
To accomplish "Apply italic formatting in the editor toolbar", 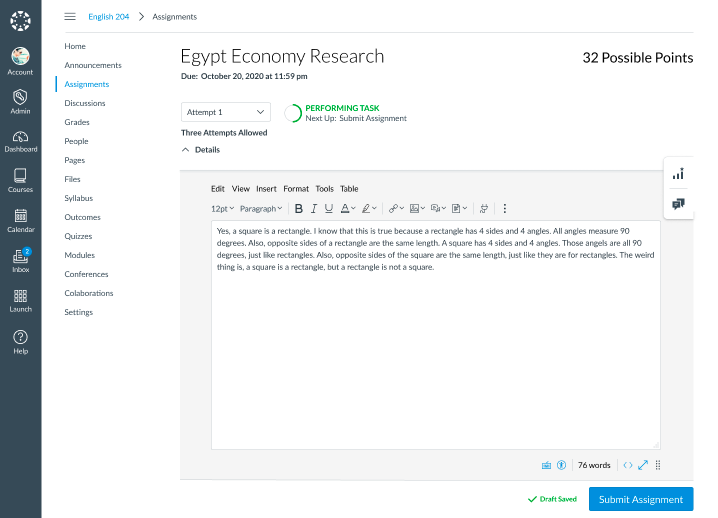I will click(x=314, y=209).
